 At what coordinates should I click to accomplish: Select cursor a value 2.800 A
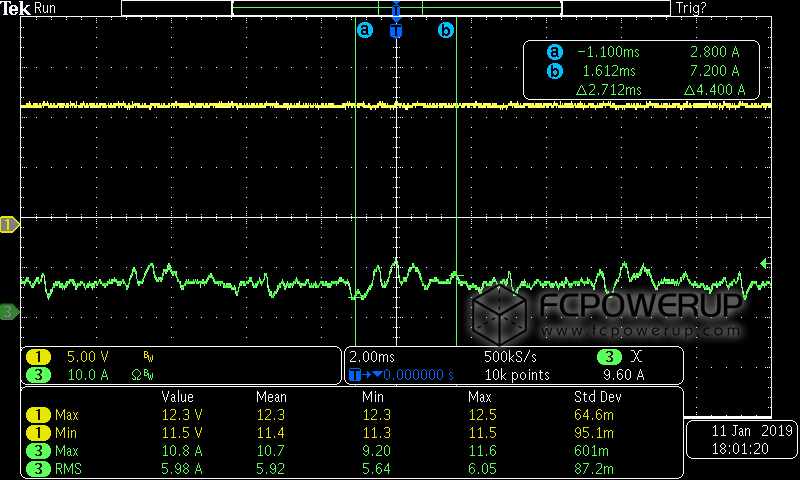click(714, 52)
